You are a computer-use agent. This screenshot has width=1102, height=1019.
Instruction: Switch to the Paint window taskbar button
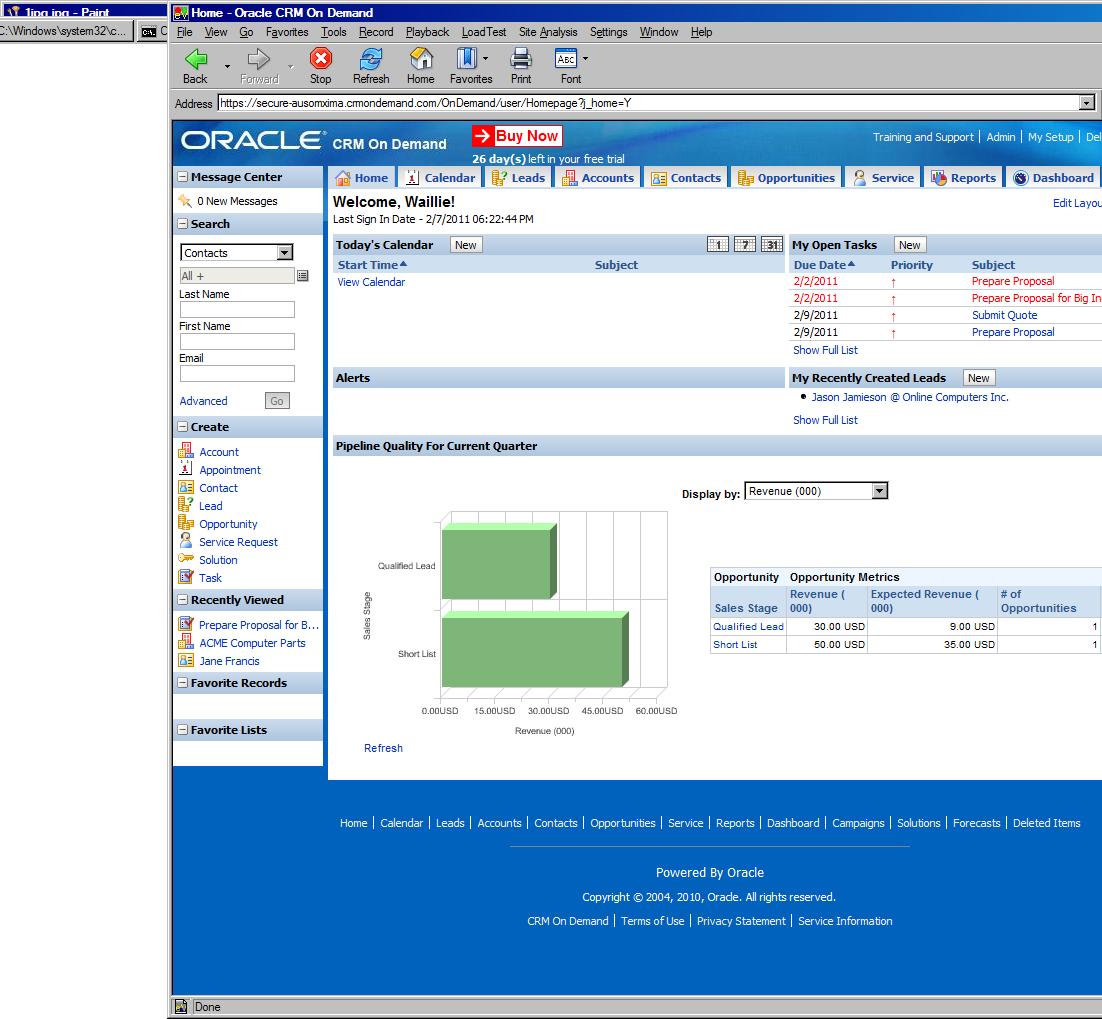(x=84, y=12)
